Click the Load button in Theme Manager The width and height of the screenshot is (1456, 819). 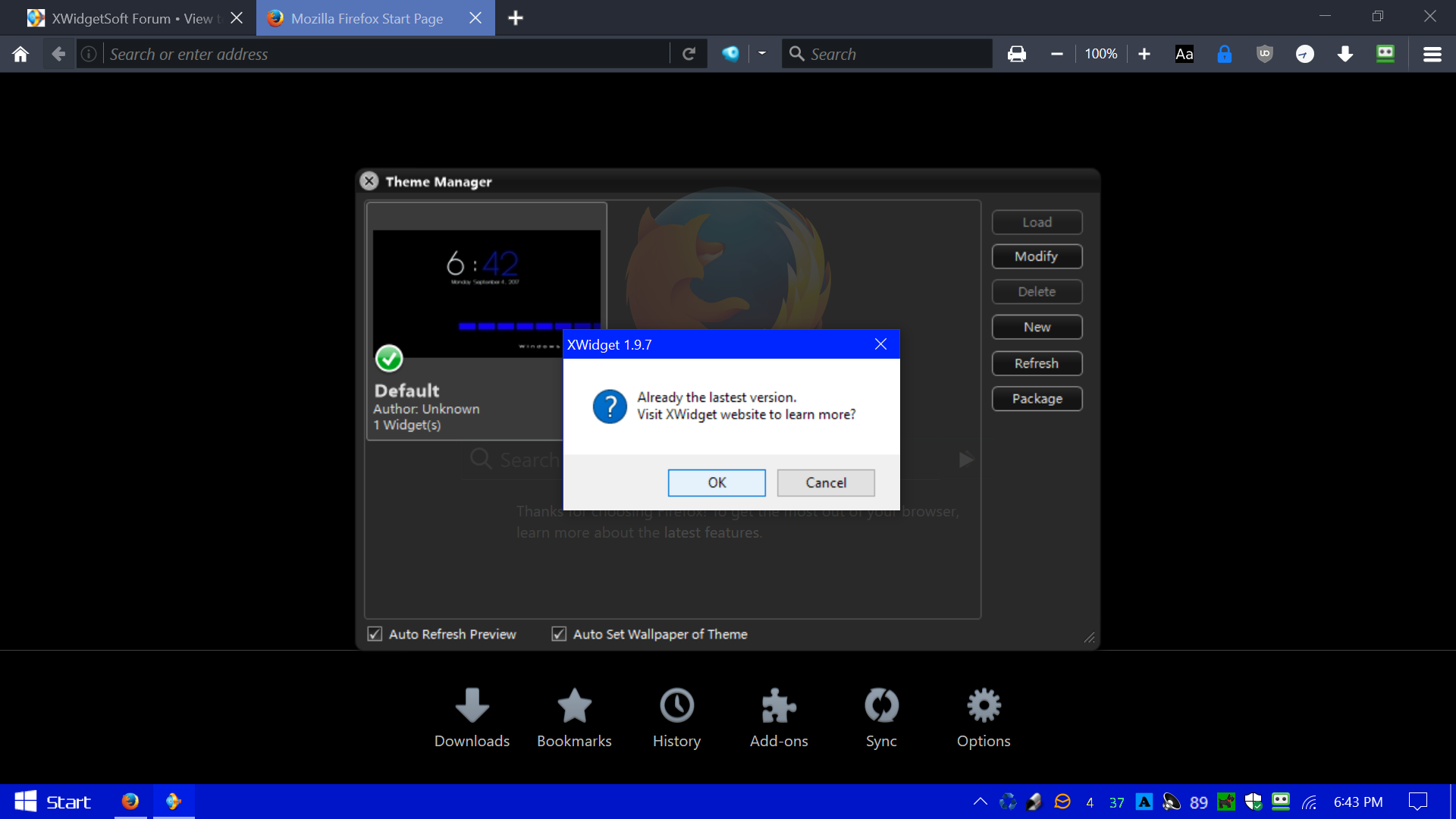click(1037, 222)
